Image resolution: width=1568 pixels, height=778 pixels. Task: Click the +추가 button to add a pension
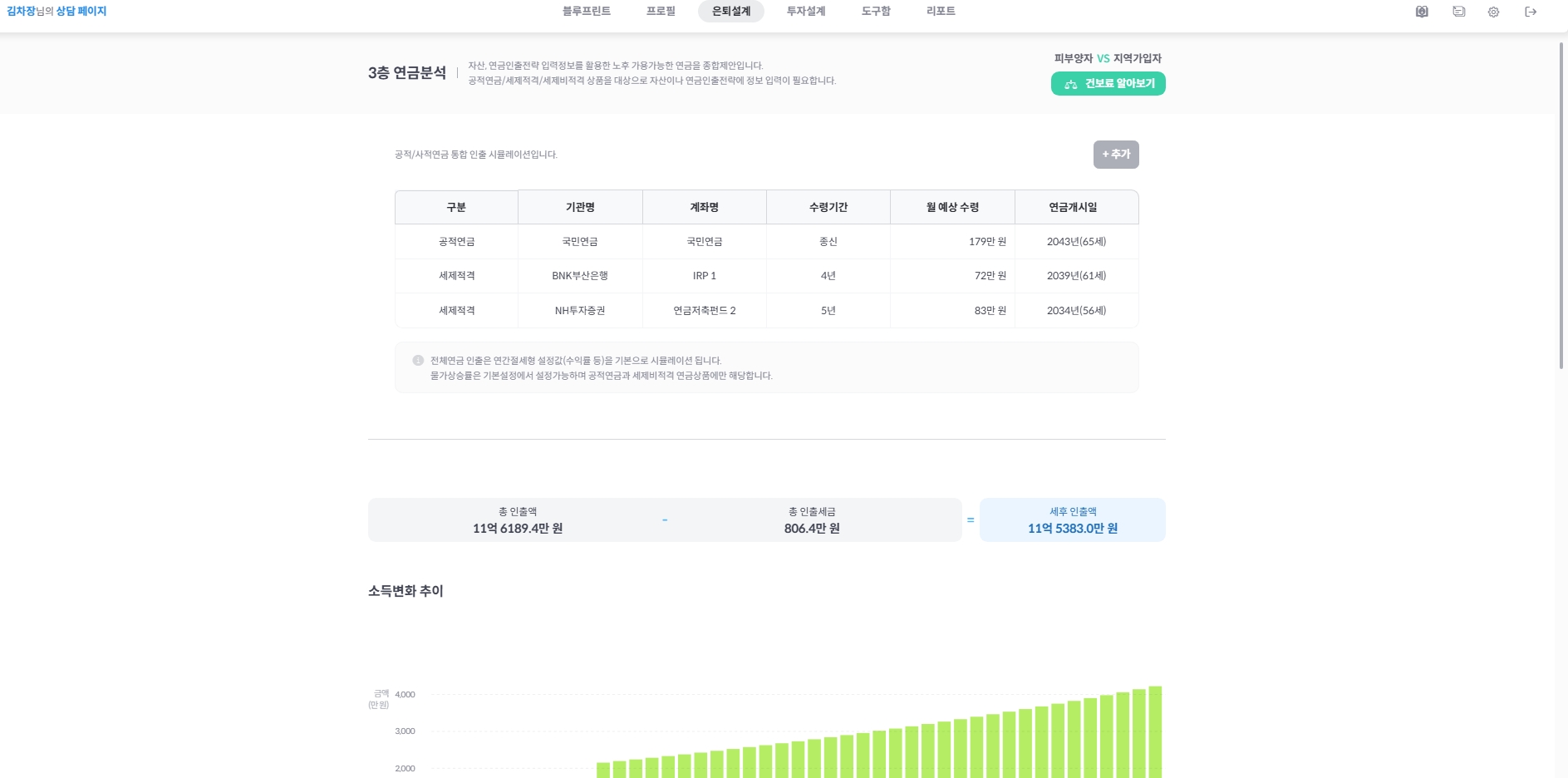tap(1116, 155)
